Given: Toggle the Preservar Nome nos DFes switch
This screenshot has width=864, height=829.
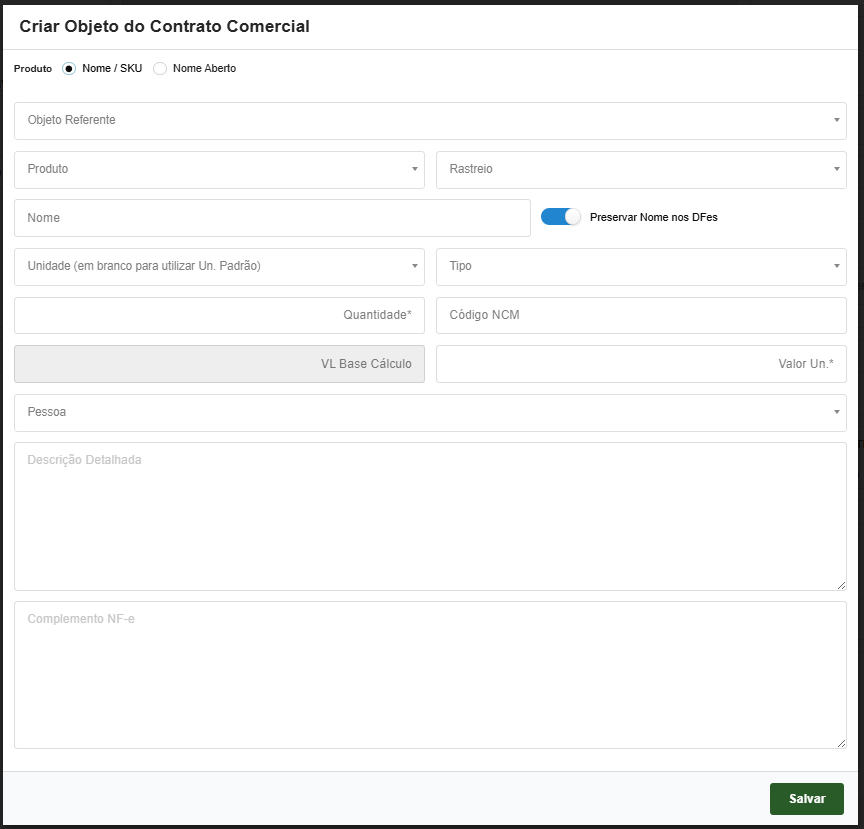Looking at the screenshot, I should (x=560, y=217).
